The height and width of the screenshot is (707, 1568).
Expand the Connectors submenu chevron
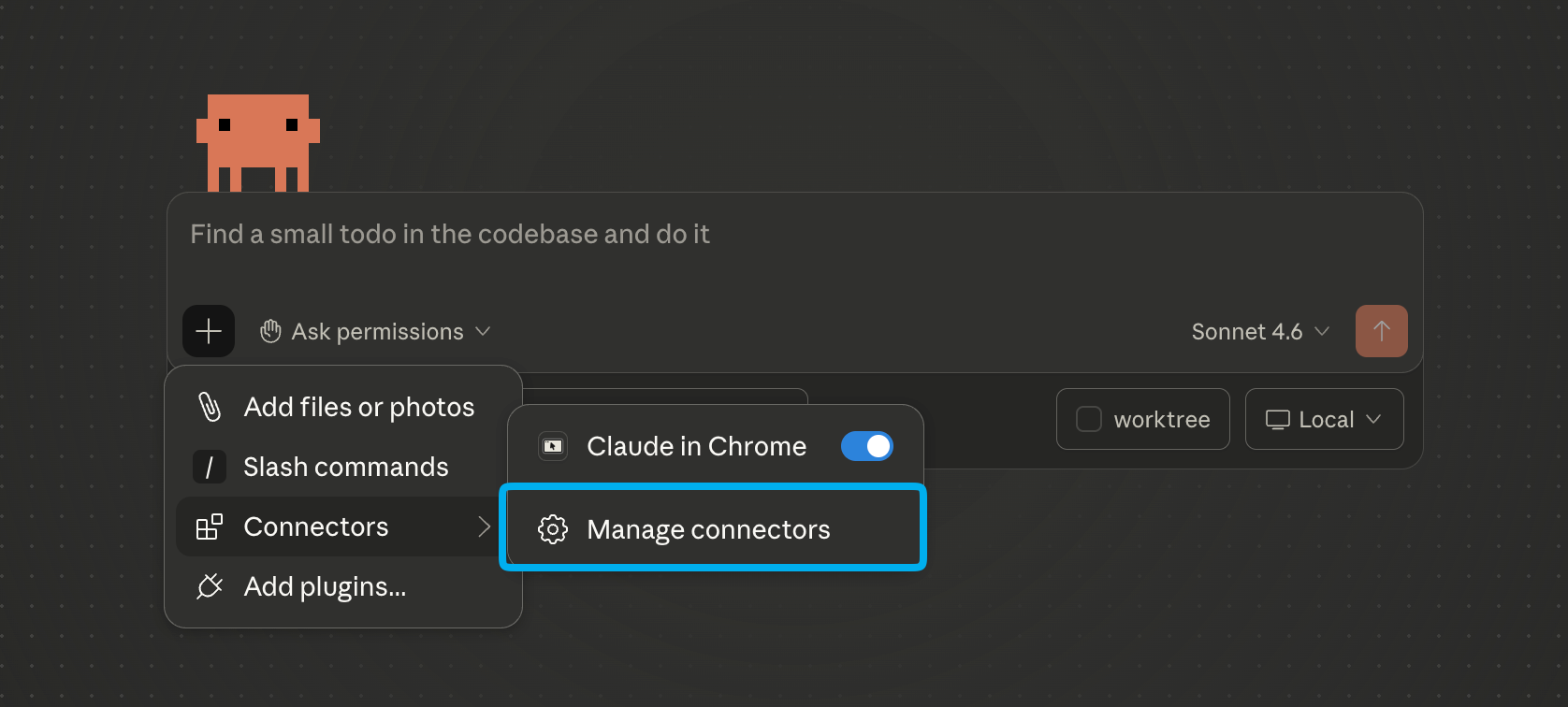[484, 527]
